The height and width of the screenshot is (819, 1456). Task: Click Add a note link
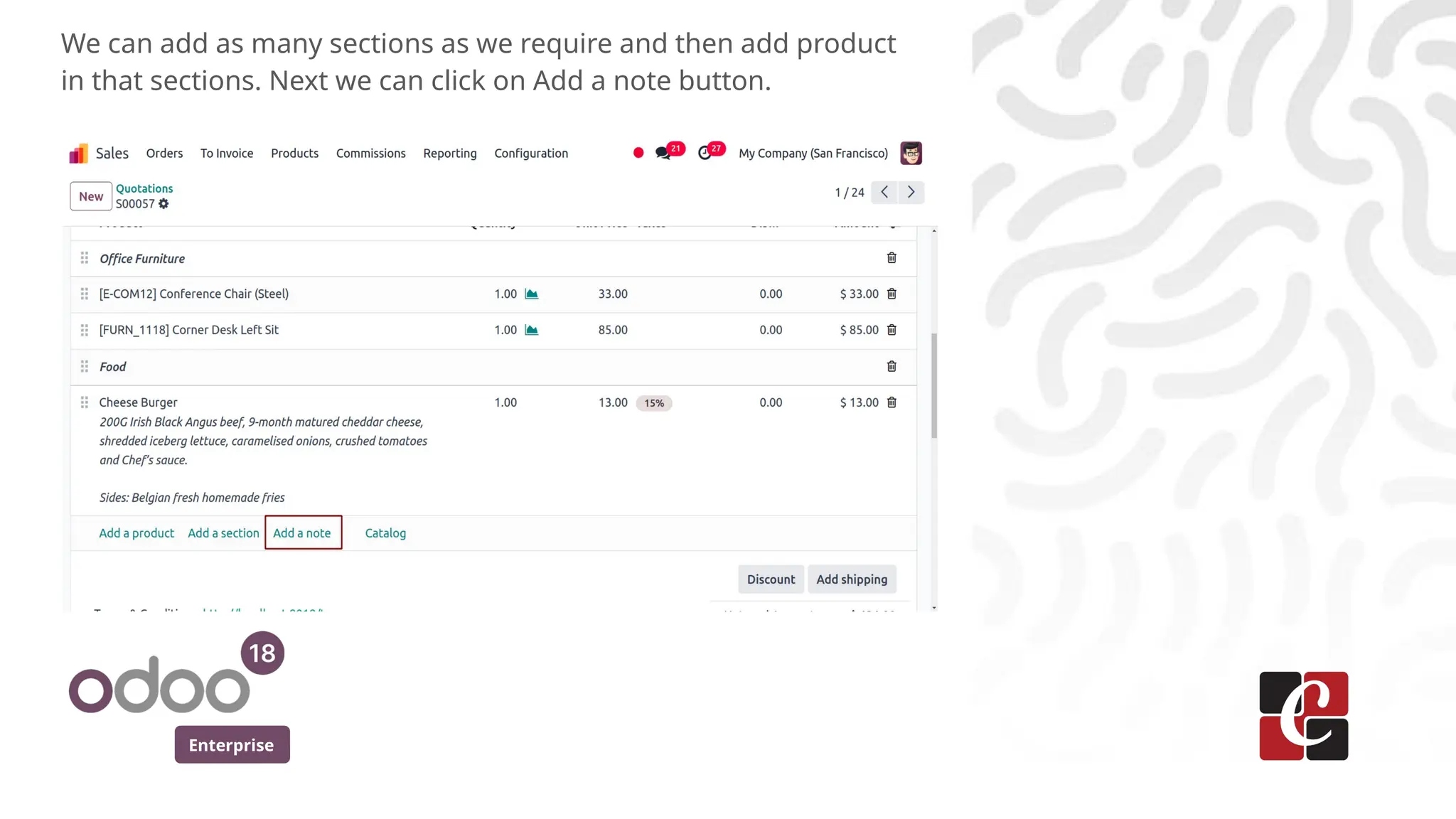pos(302,533)
